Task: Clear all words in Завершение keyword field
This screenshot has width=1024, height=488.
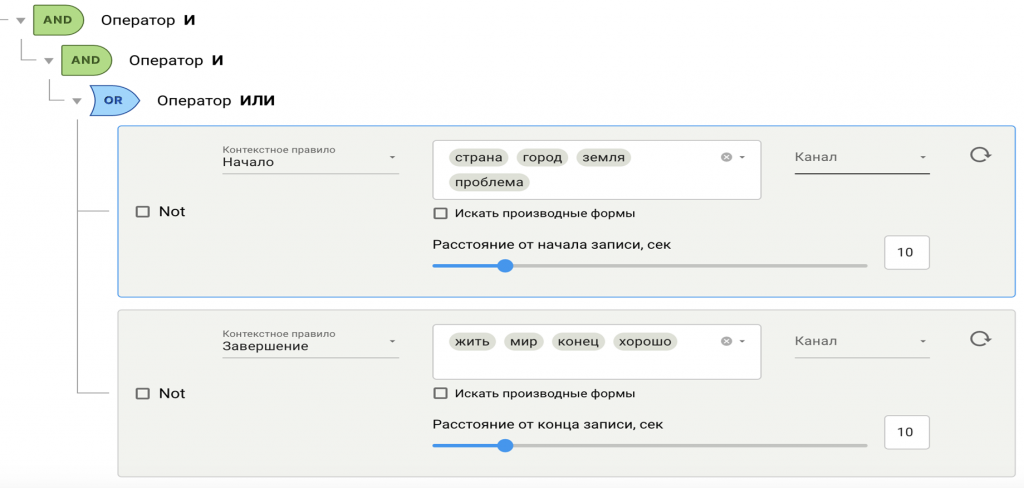Action: (x=726, y=341)
